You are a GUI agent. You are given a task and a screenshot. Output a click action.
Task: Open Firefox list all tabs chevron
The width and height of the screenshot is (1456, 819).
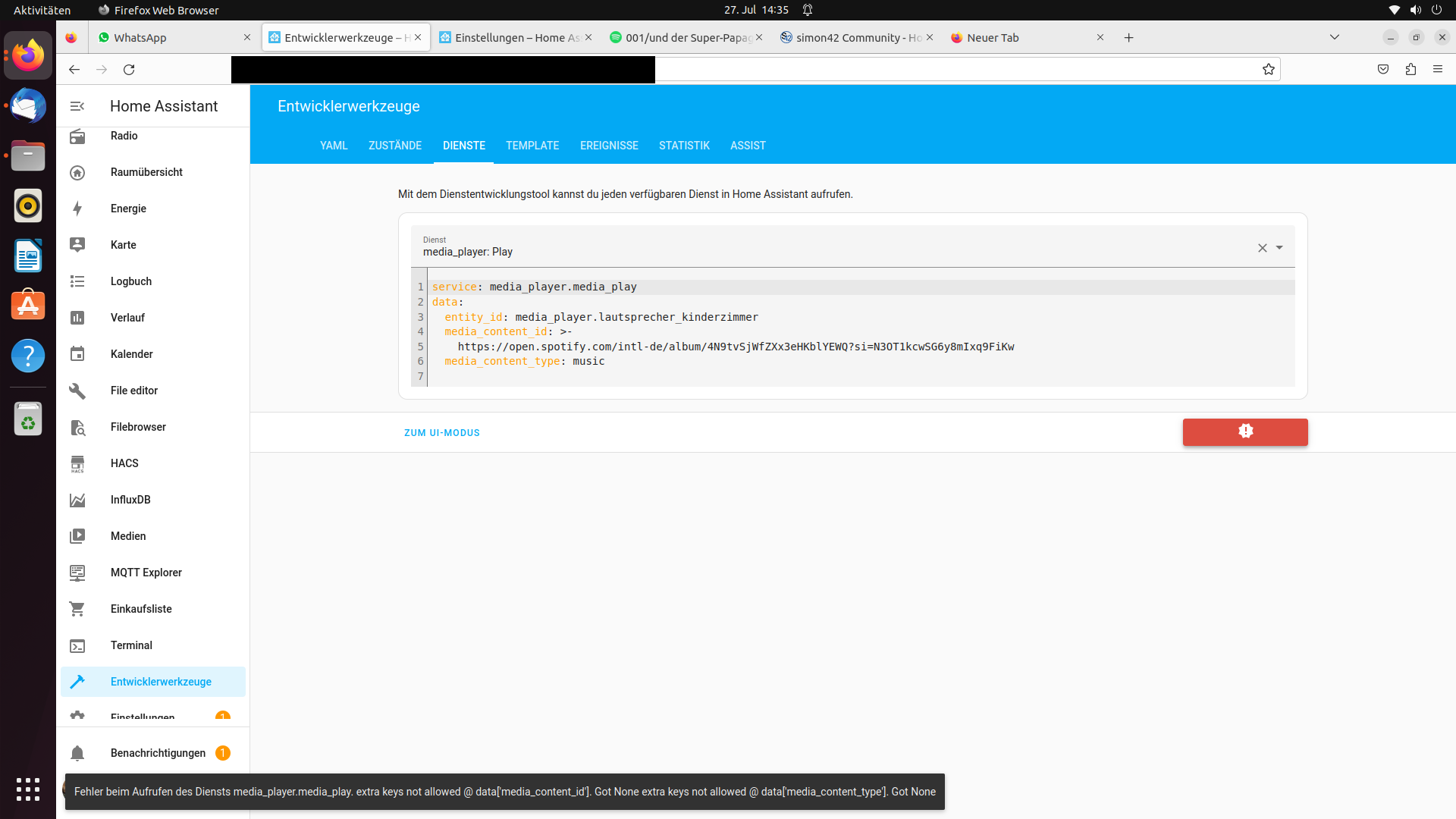pyautogui.click(x=1335, y=37)
